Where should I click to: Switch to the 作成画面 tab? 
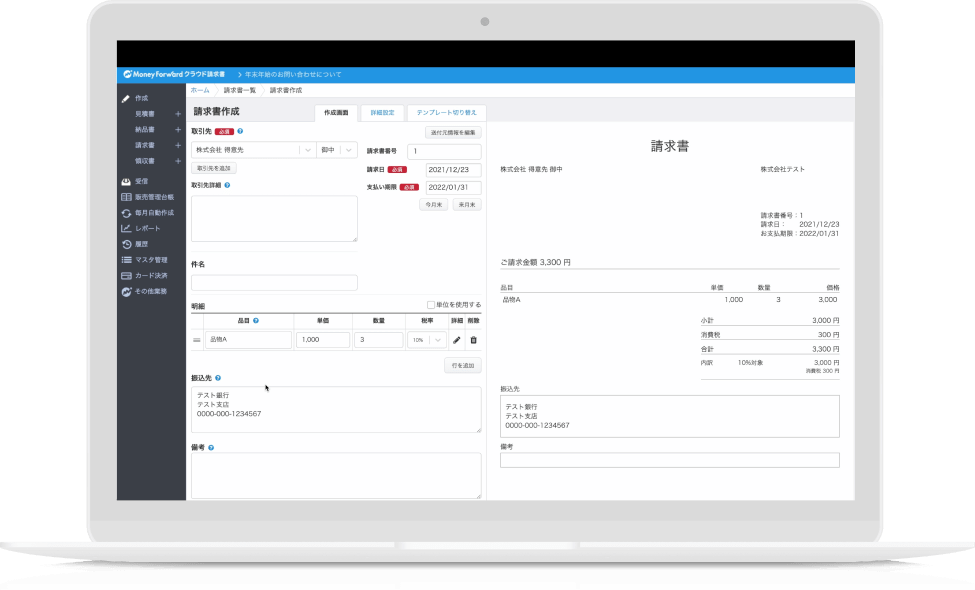336,113
